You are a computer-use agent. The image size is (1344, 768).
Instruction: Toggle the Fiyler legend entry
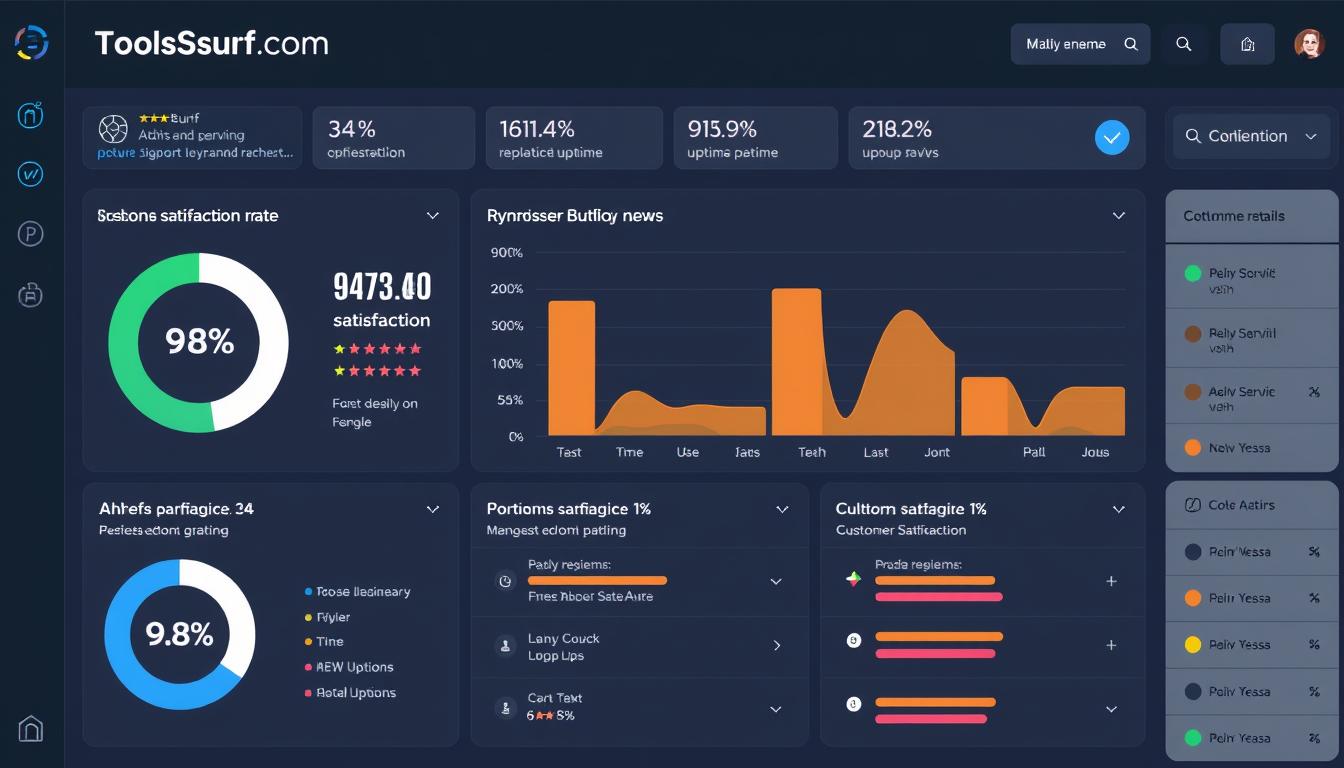point(326,617)
